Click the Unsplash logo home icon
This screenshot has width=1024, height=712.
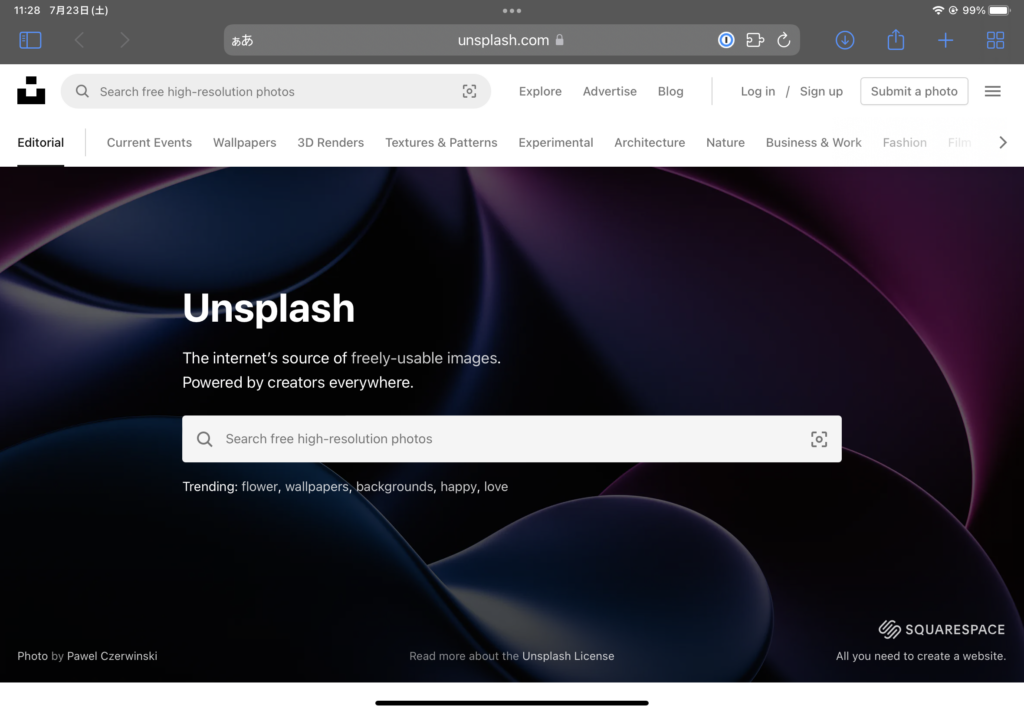tap(31, 91)
